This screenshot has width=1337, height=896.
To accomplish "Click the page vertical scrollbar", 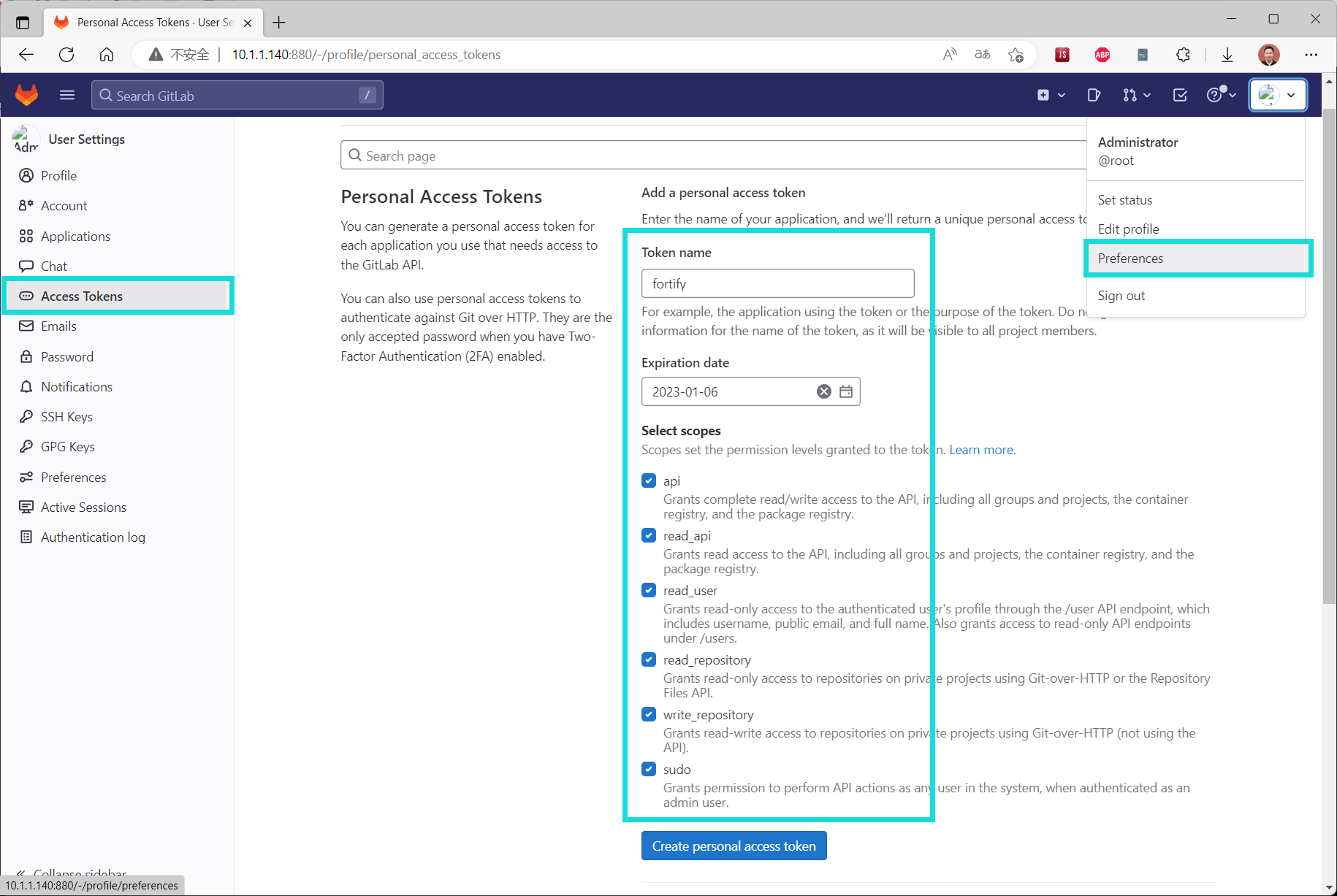I will [1329, 356].
